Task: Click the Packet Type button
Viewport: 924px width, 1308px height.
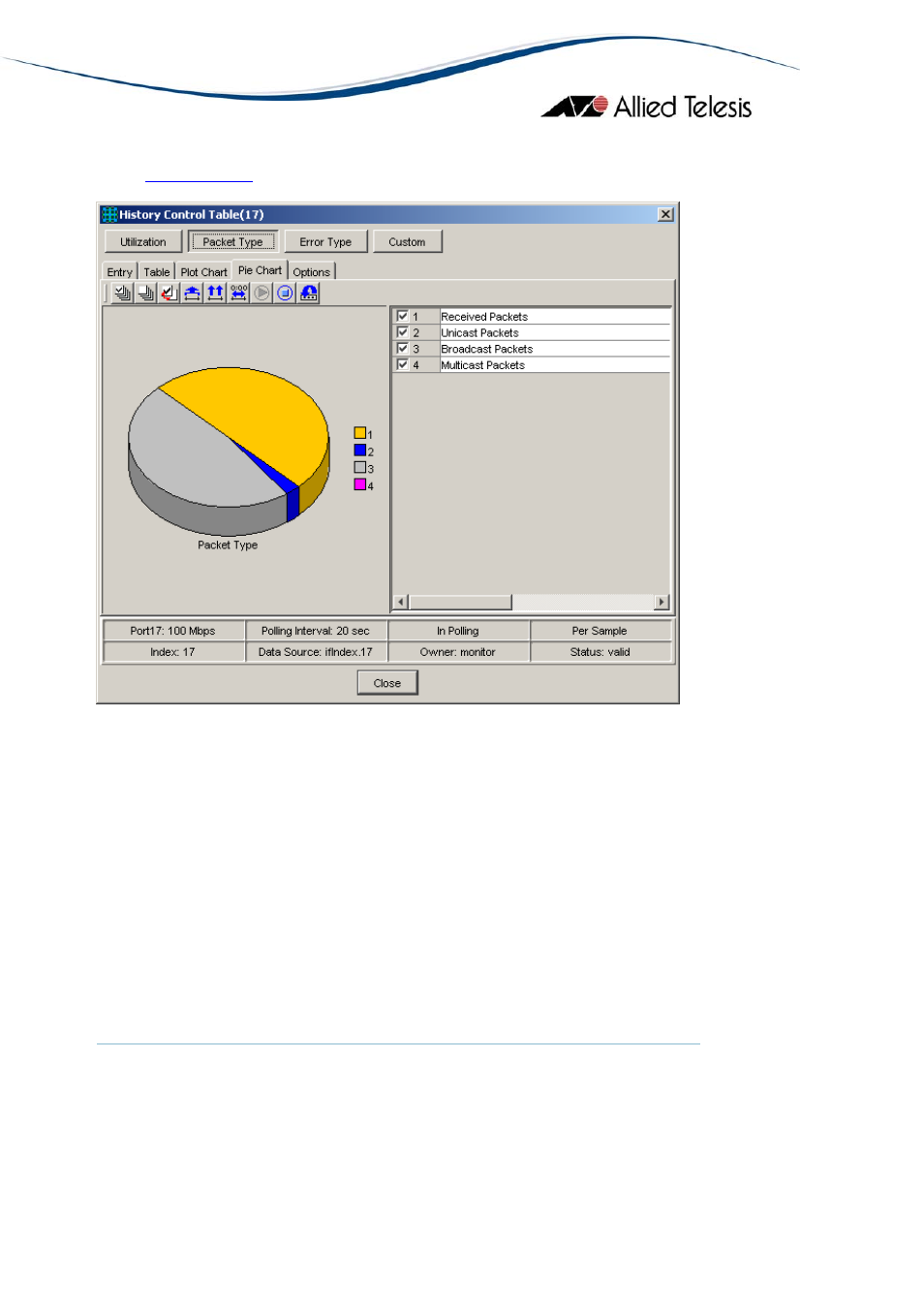Action: 232,242
